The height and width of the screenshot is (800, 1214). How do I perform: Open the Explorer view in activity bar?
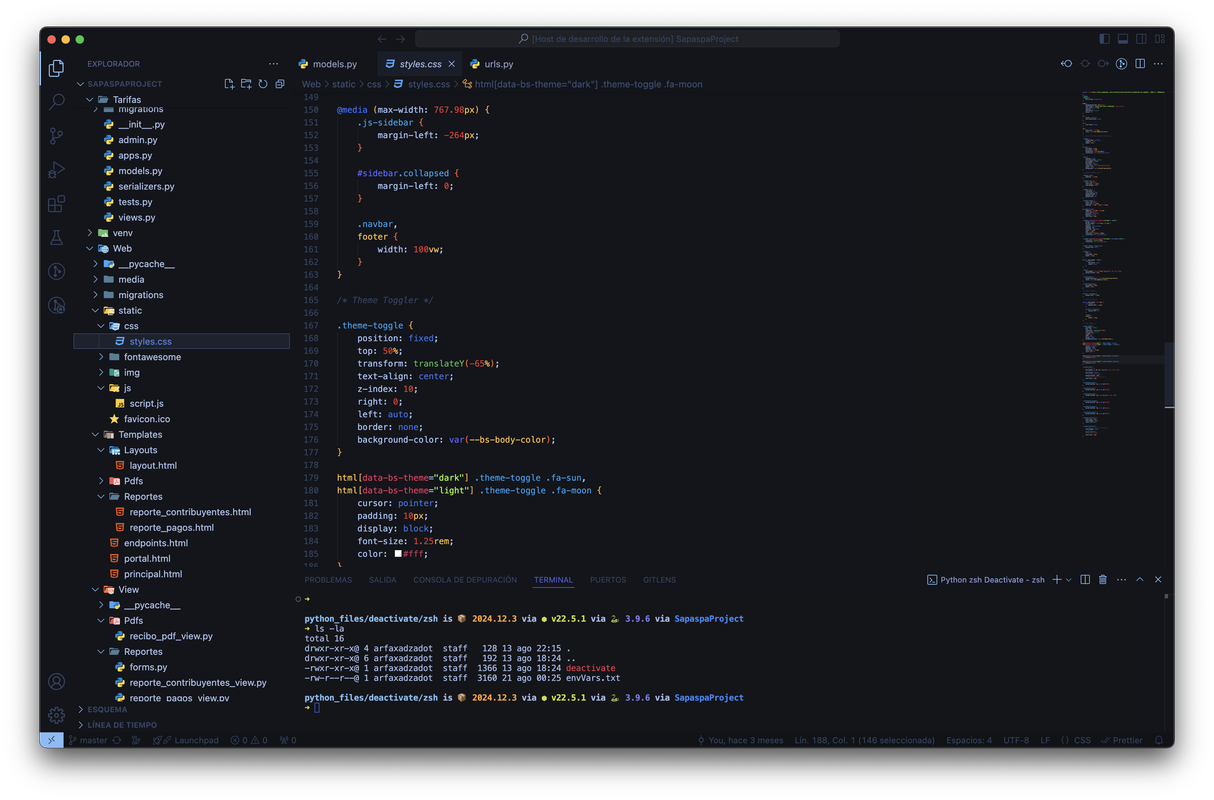click(56, 68)
